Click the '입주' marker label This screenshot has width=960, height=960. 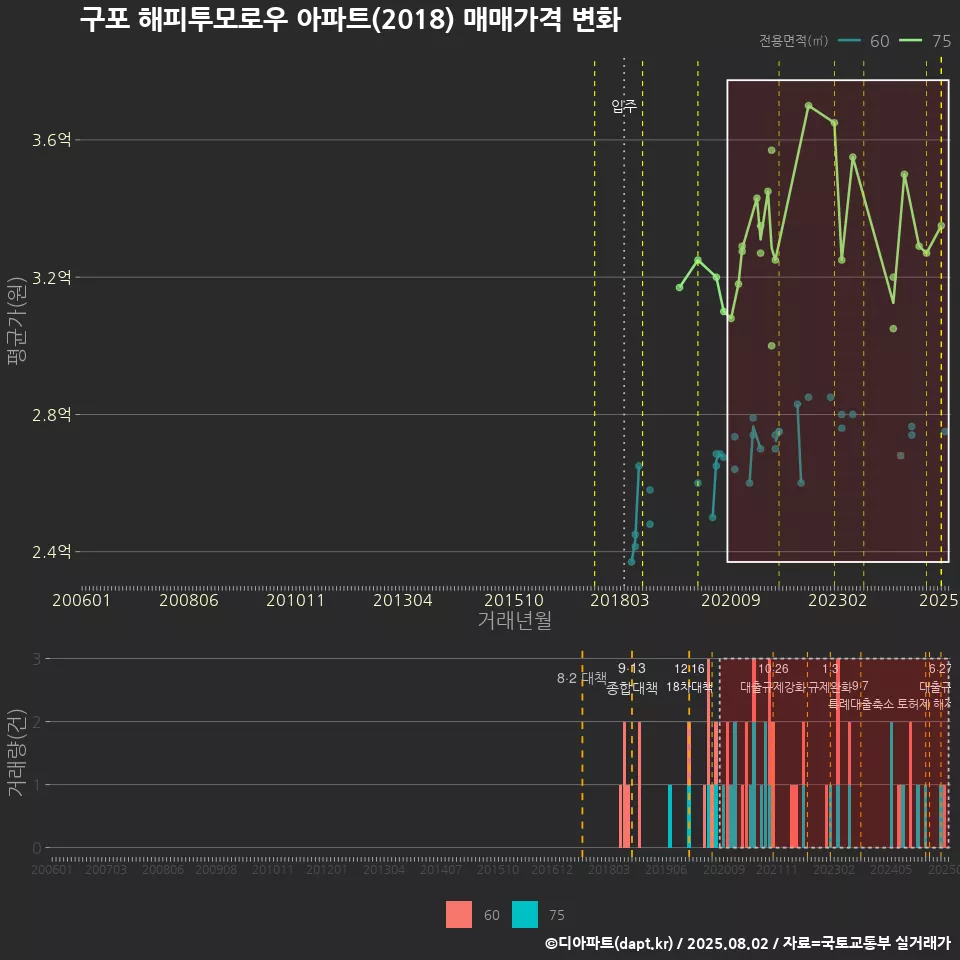pyautogui.click(x=624, y=107)
